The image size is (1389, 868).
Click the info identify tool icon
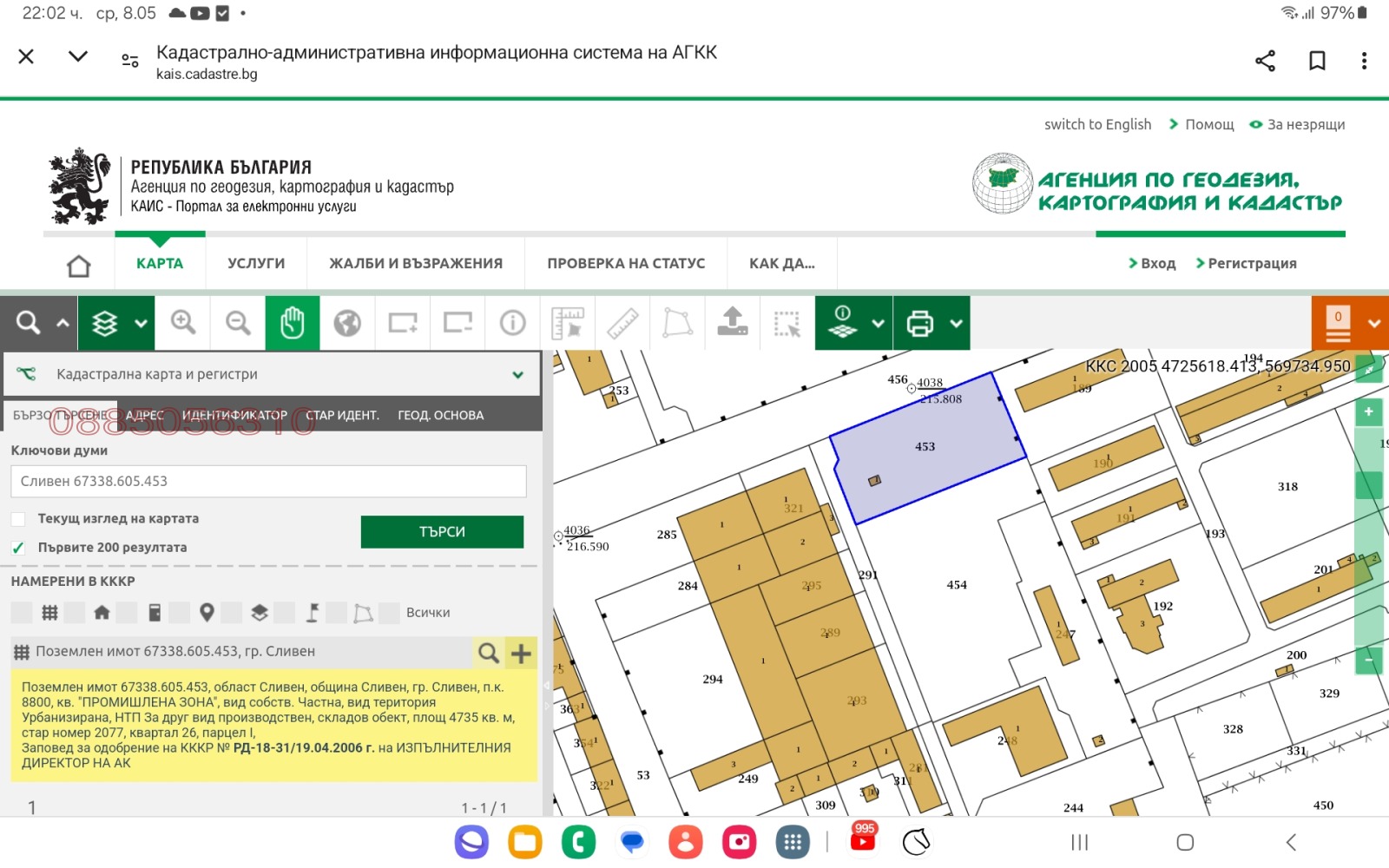coord(512,323)
